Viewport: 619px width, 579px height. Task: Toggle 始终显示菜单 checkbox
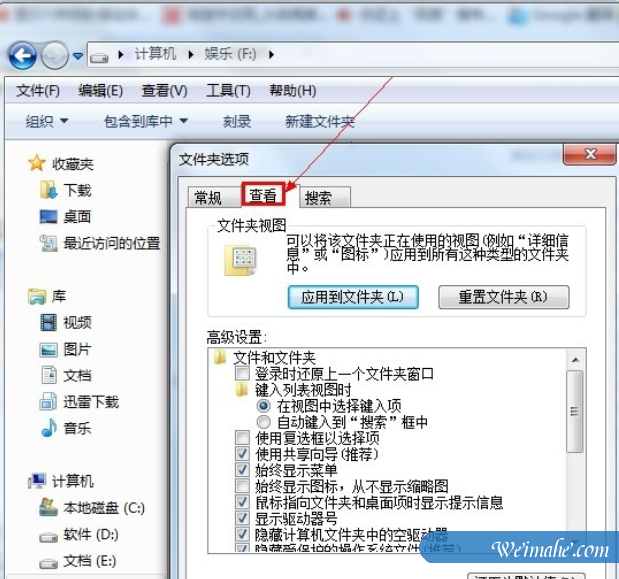(242, 470)
